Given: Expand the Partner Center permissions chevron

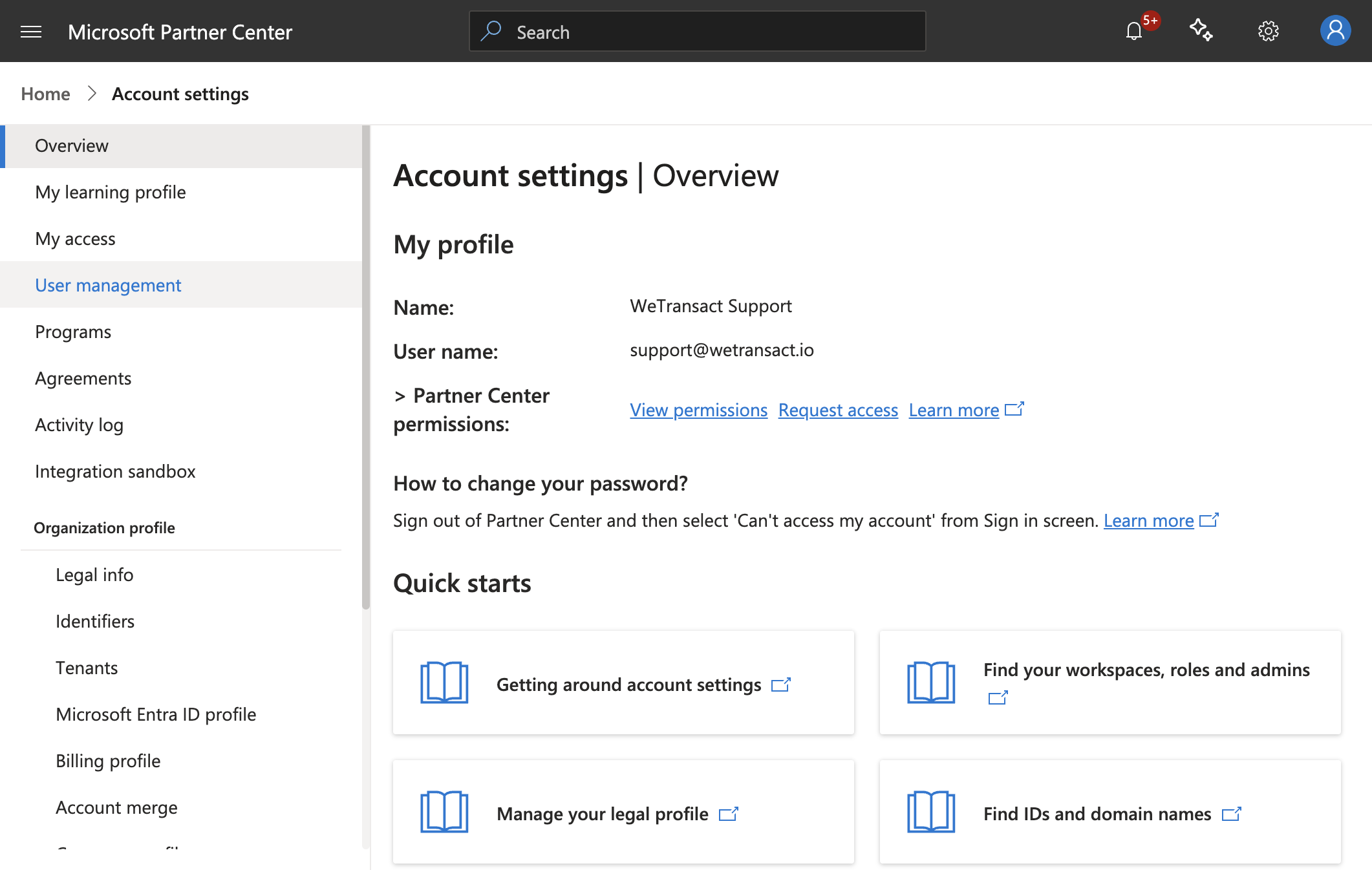Looking at the screenshot, I should (x=400, y=396).
